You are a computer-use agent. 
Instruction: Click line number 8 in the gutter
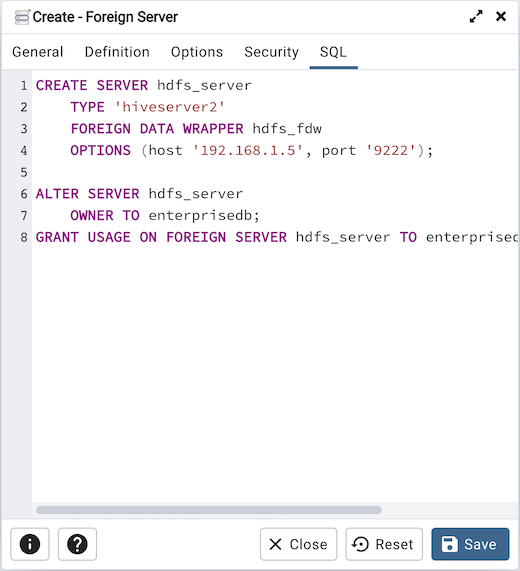coord(24,237)
